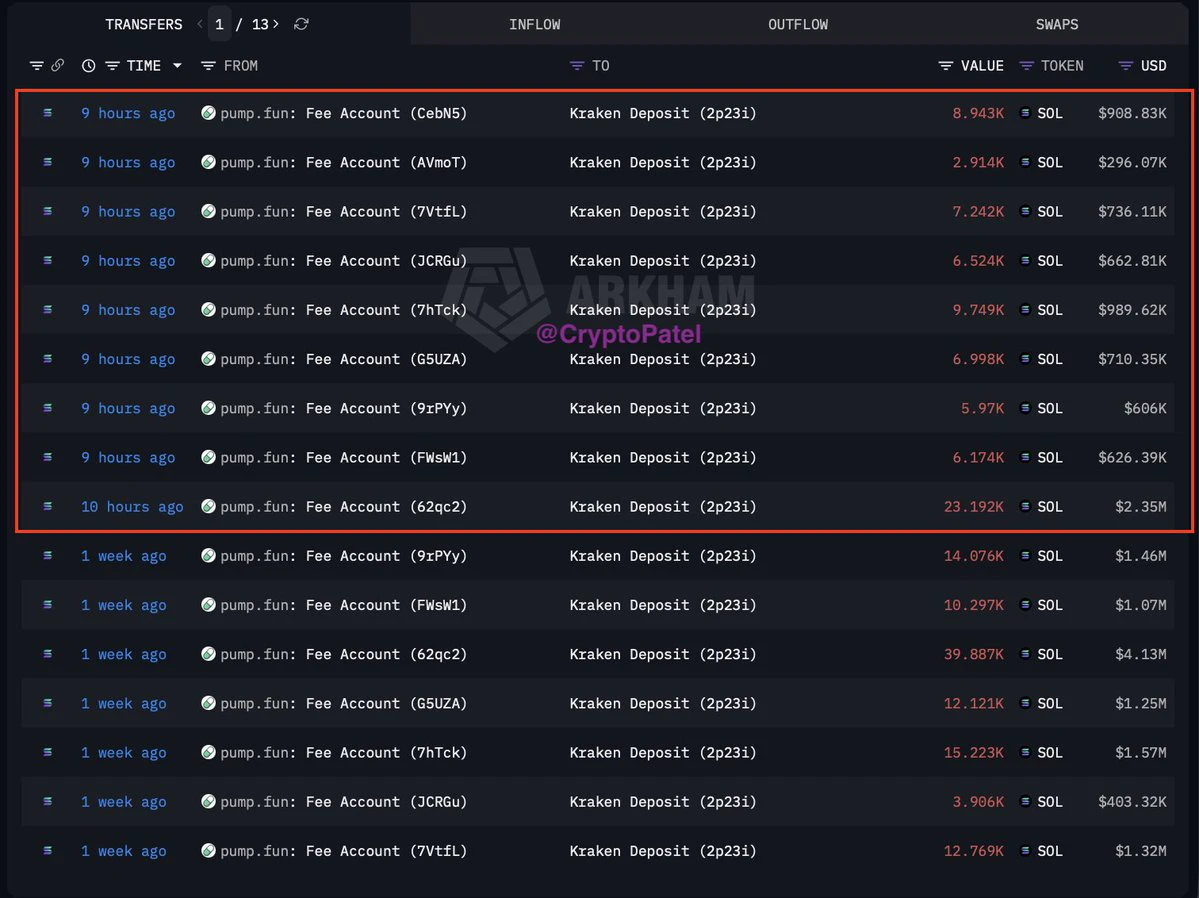The image size is (1199, 898).
Task: Open pump.fun Fee Account (AVmoT) link
Action: pyautogui.click(x=343, y=162)
